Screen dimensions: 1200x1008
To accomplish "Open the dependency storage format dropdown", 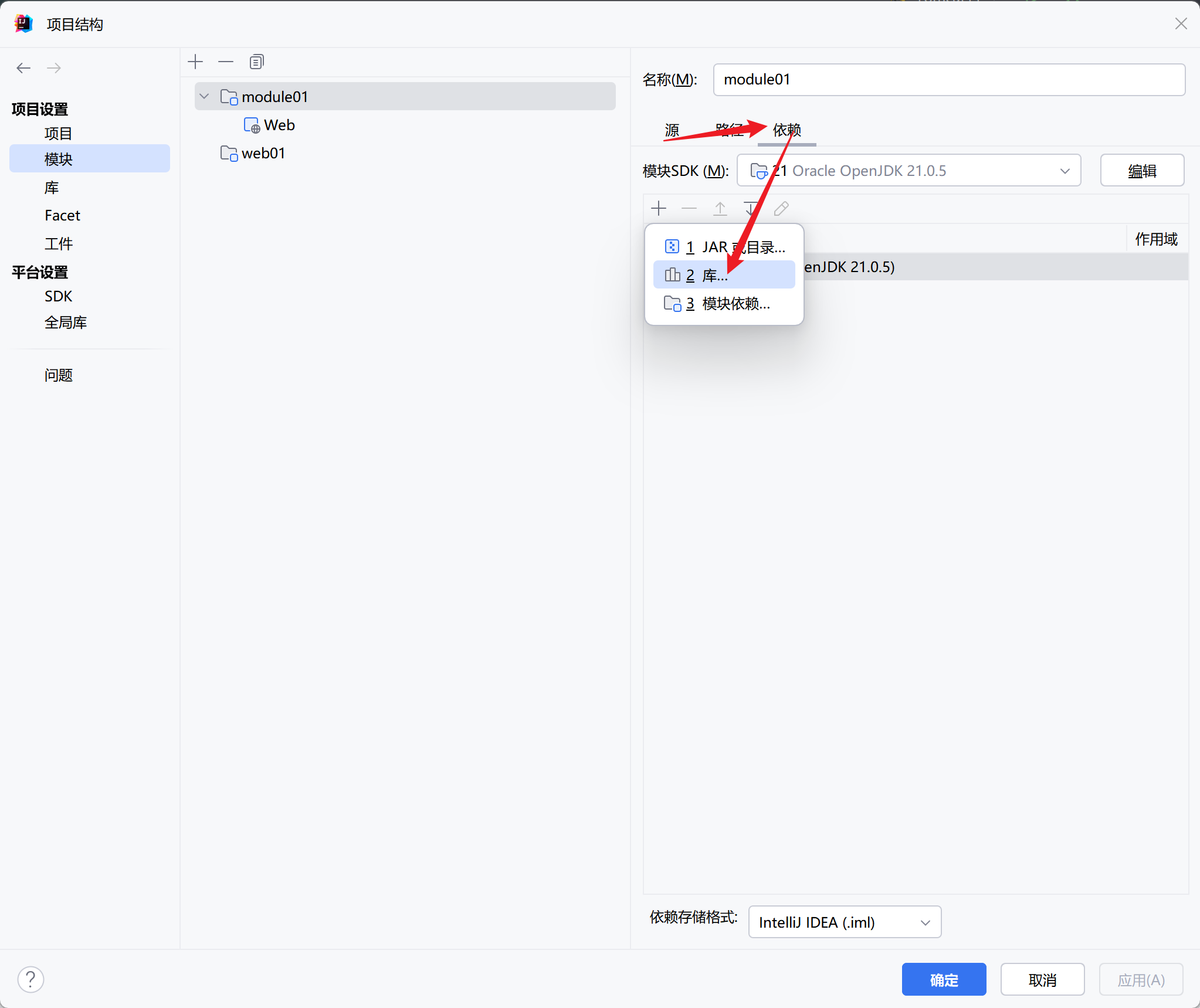I will [845, 922].
